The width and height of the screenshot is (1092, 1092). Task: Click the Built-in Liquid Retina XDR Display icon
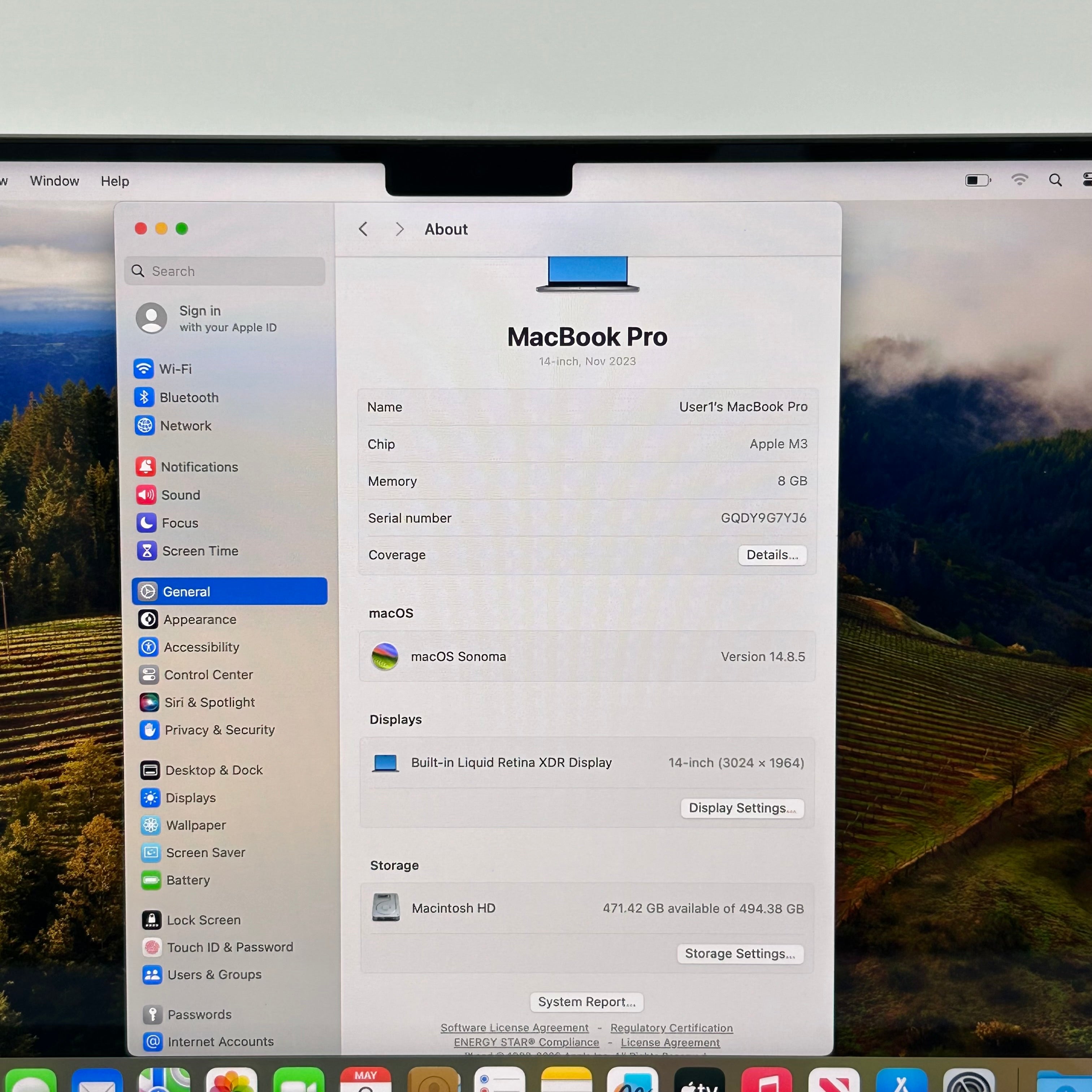coord(386,763)
